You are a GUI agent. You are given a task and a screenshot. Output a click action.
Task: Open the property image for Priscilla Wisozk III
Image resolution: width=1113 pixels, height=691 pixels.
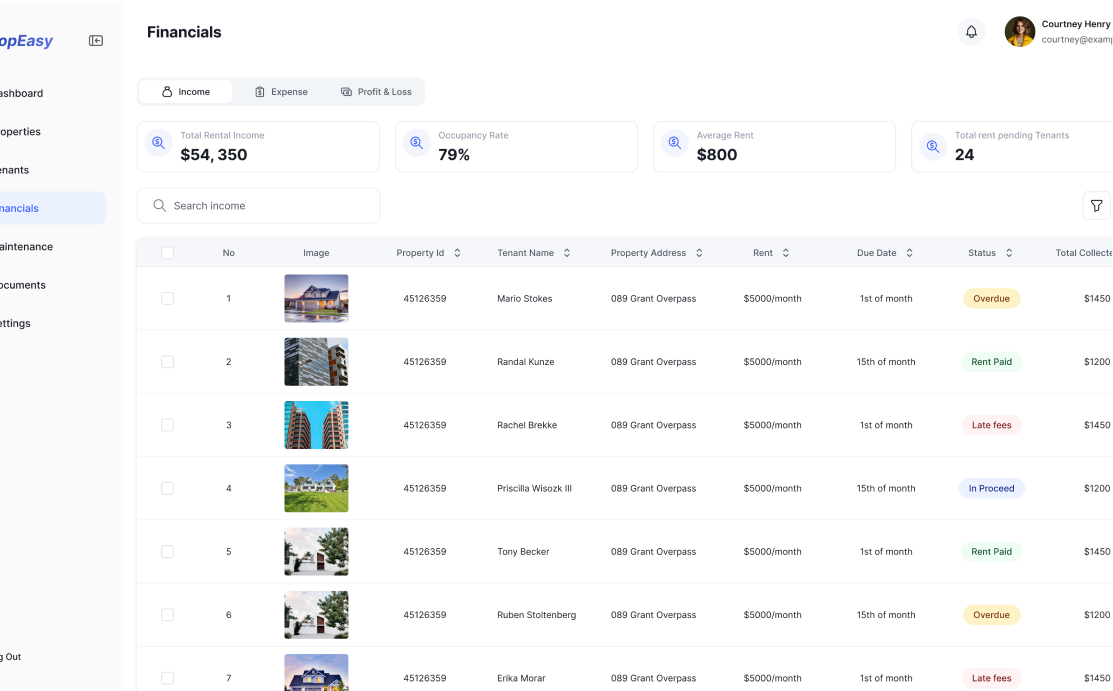tap(316, 488)
